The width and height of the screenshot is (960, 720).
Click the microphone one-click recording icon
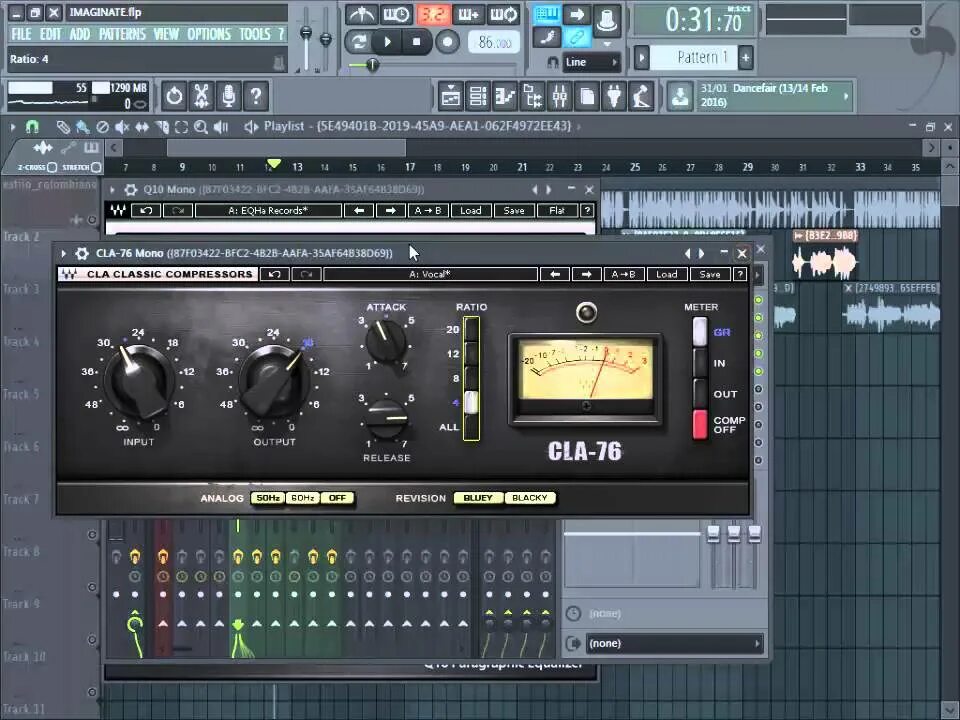(x=228, y=96)
